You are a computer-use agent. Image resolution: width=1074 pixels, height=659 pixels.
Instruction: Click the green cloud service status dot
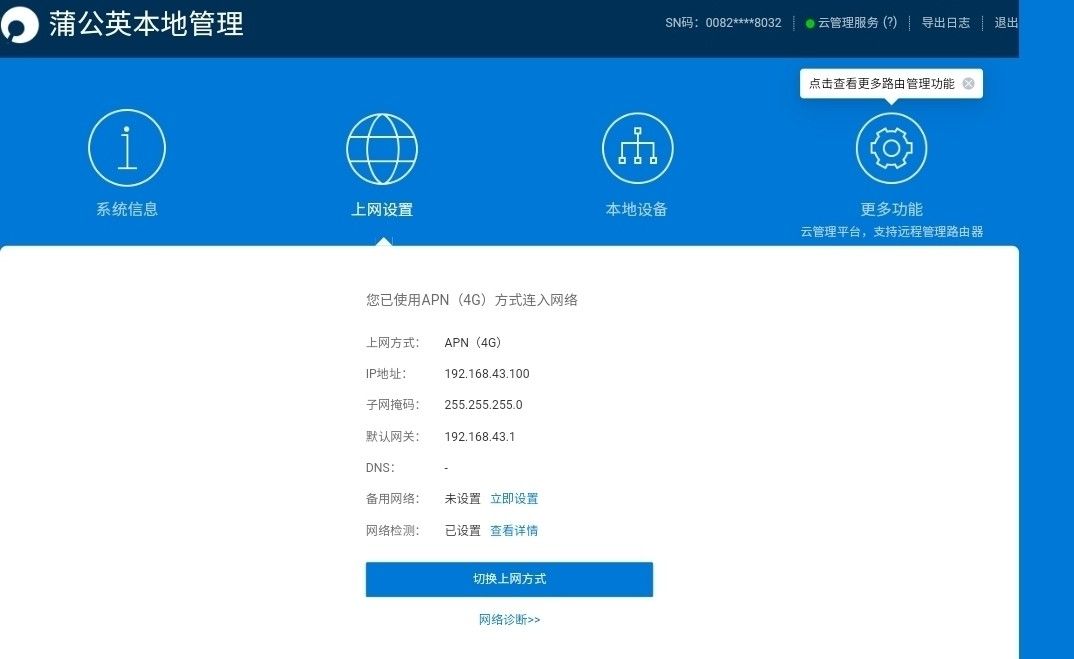click(x=810, y=23)
